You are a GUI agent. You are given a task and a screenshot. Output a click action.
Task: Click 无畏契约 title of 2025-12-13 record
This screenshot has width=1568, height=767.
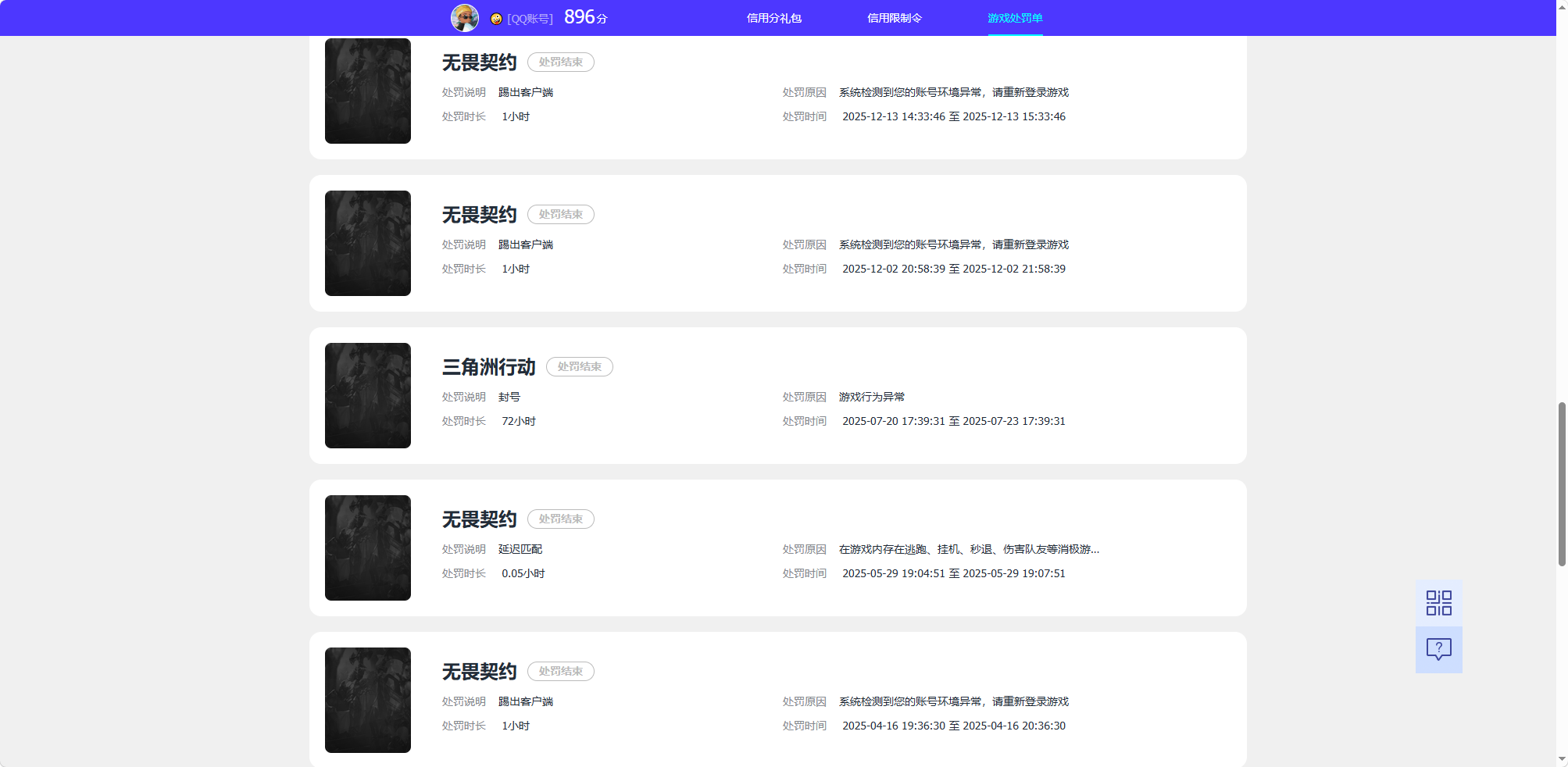point(480,62)
